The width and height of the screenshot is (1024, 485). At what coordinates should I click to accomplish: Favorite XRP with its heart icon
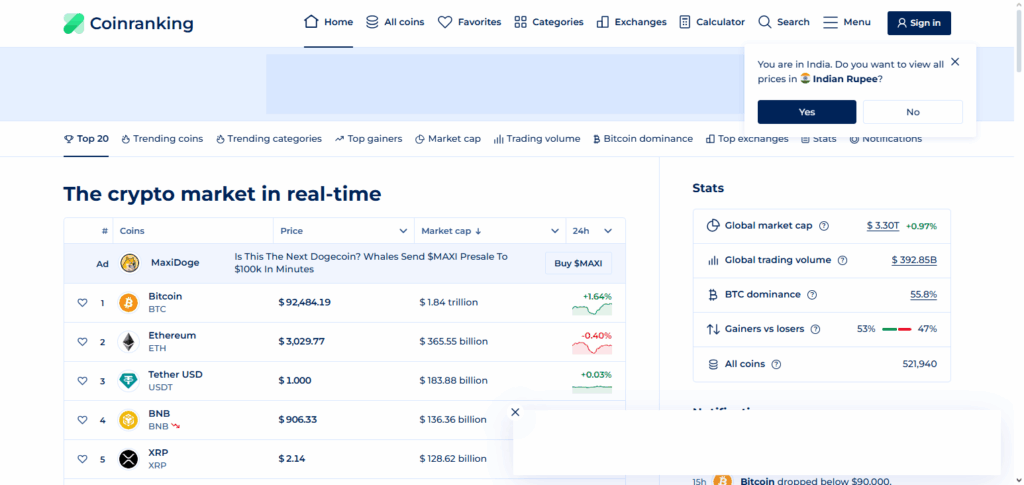coord(82,460)
